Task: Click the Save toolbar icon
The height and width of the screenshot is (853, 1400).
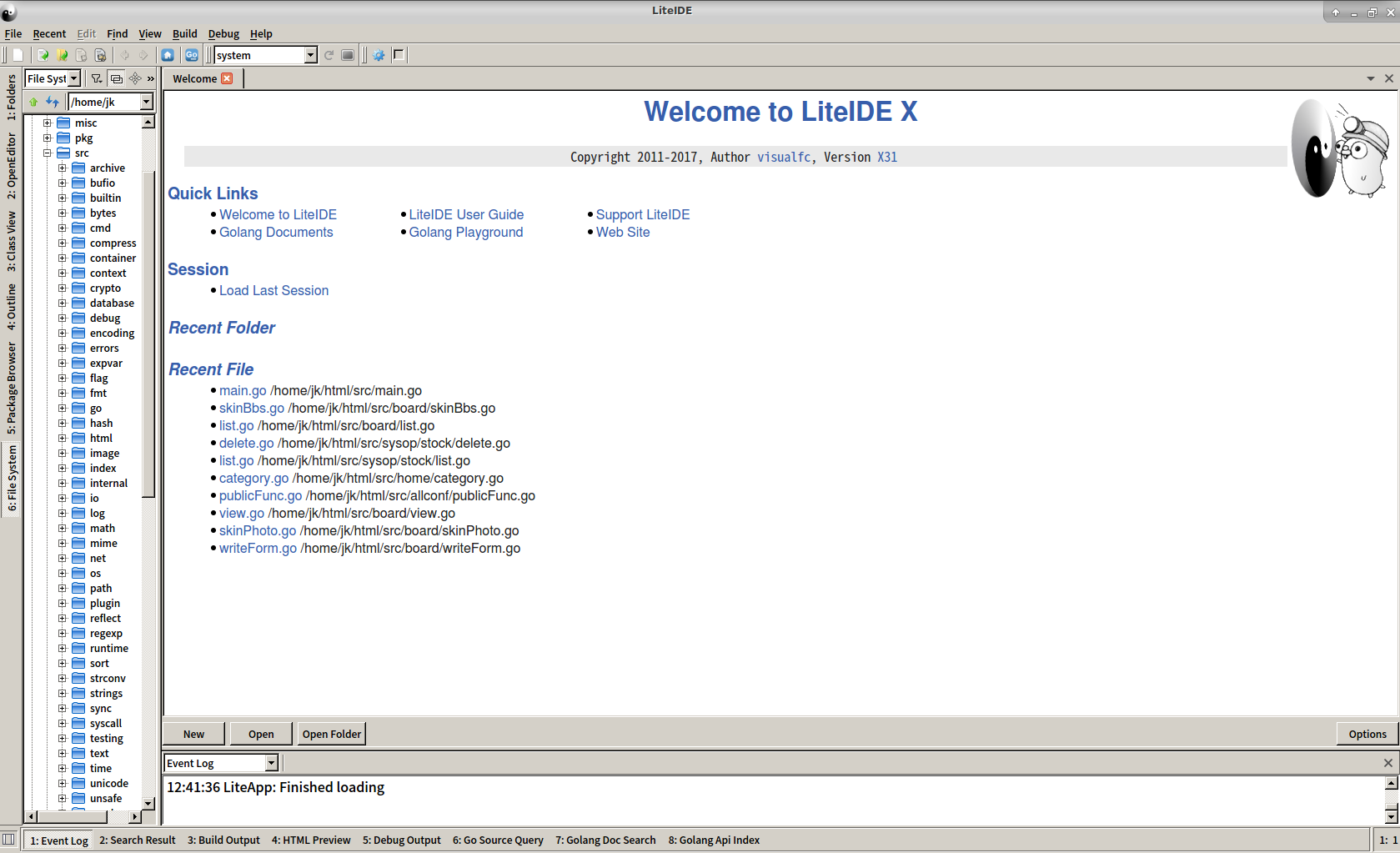Action: coord(82,55)
